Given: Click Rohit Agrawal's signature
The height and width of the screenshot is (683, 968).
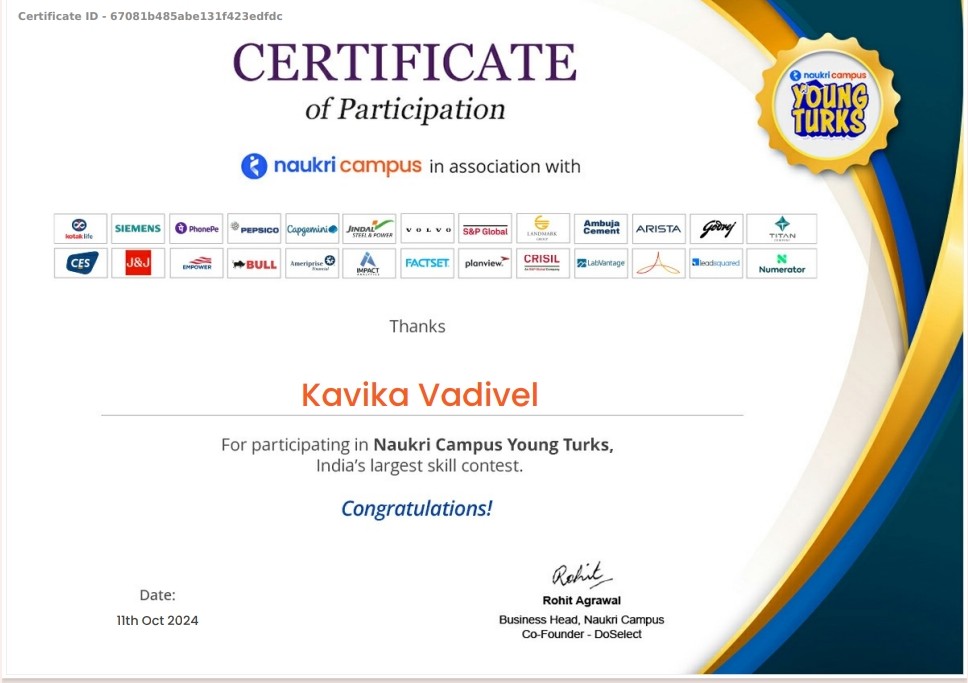Looking at the screenshot, I should pyautogui.click(x=580, y=575).
